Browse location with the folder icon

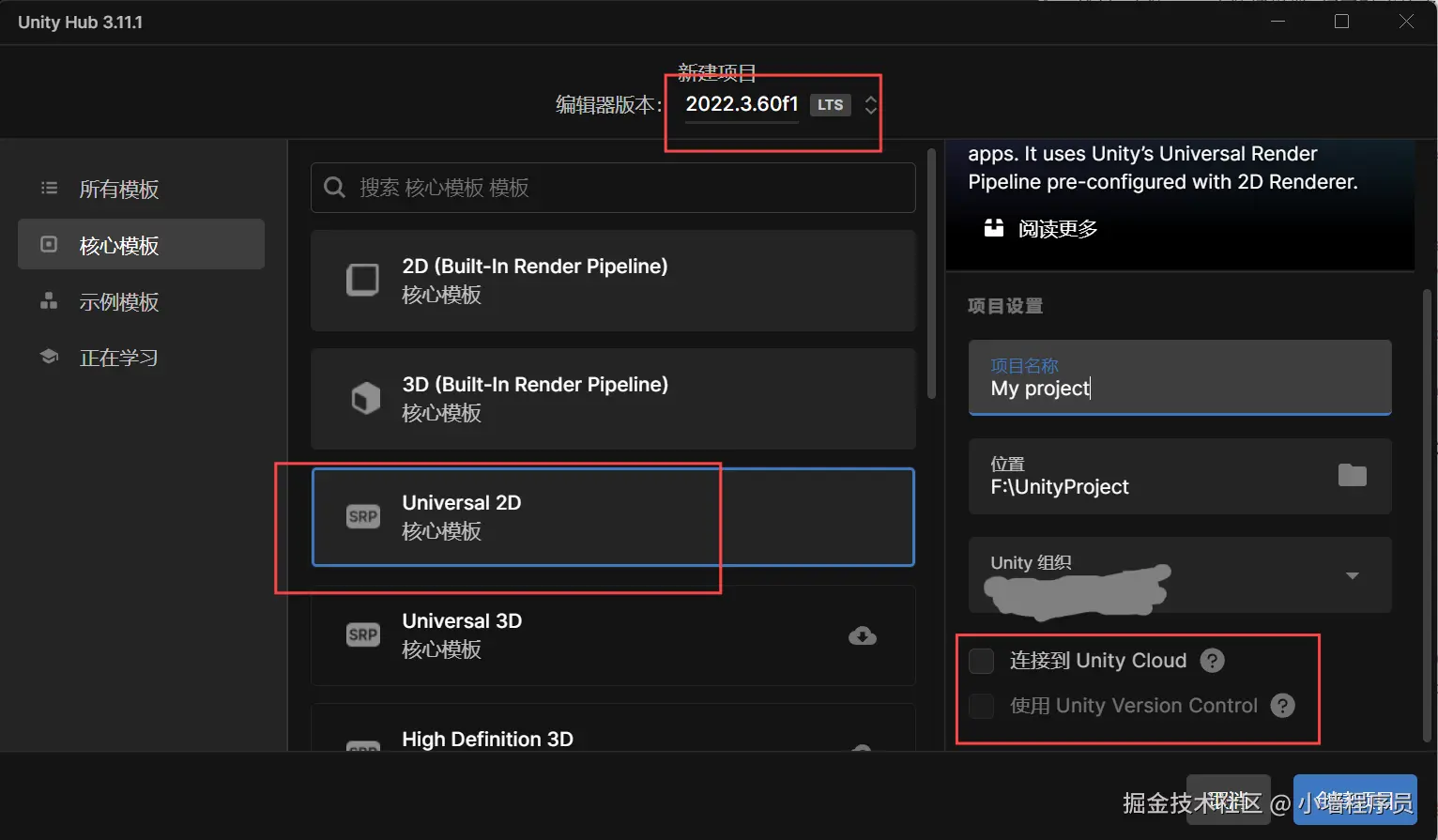click(1353, 476)
